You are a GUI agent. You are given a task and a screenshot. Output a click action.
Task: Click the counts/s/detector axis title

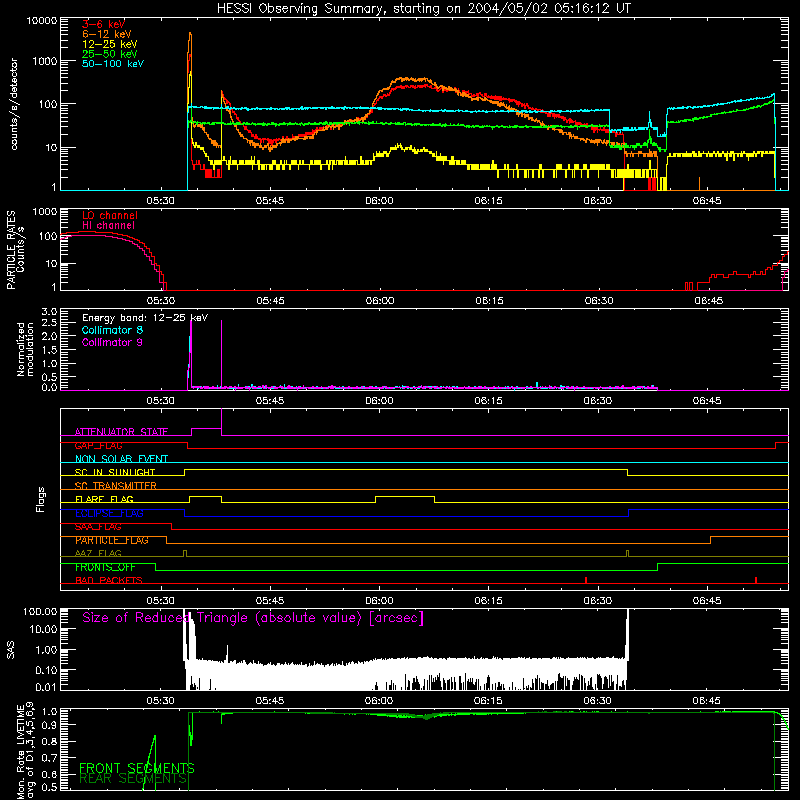14,104
